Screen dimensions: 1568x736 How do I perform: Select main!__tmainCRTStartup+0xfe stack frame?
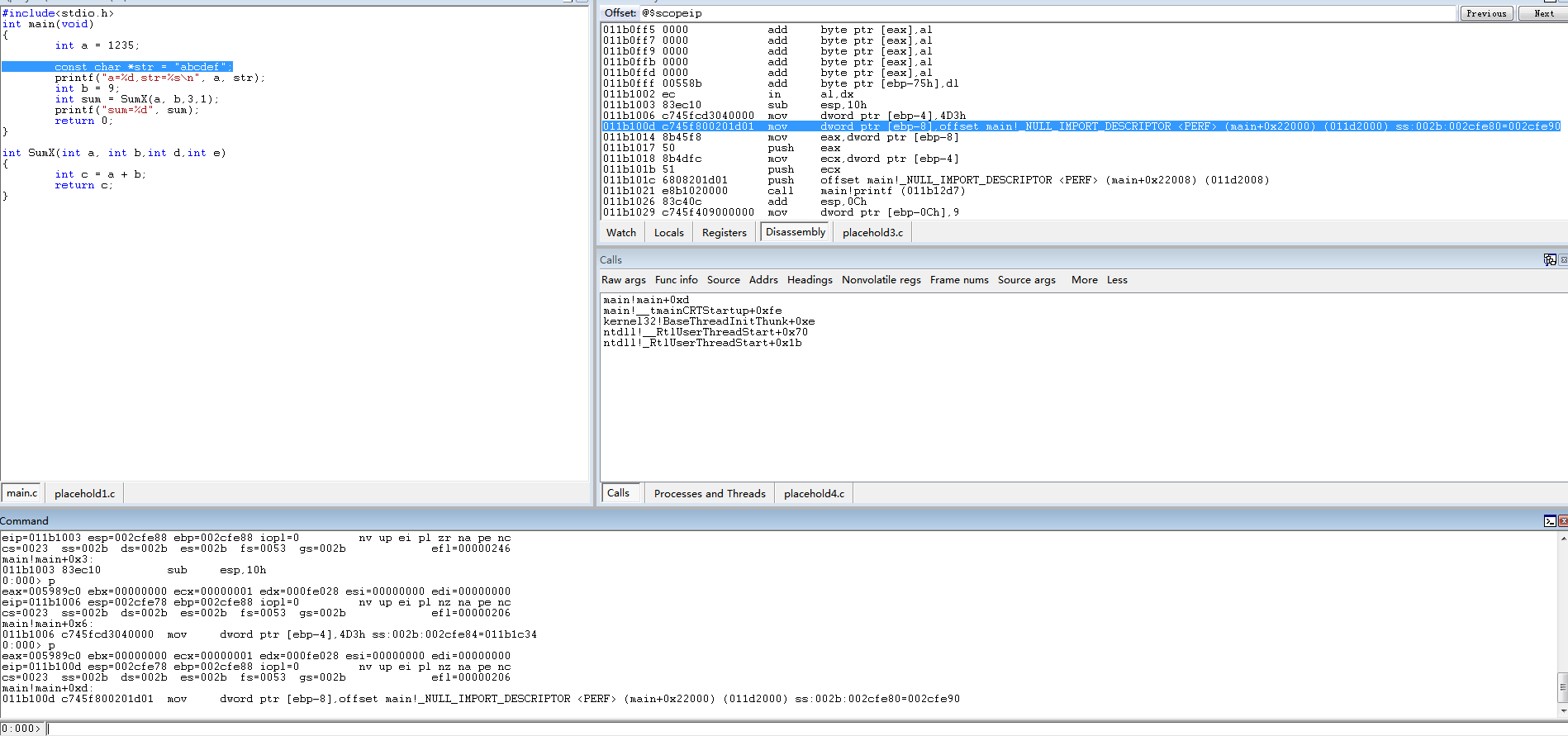pyautogui.click(x=692, y=311)
